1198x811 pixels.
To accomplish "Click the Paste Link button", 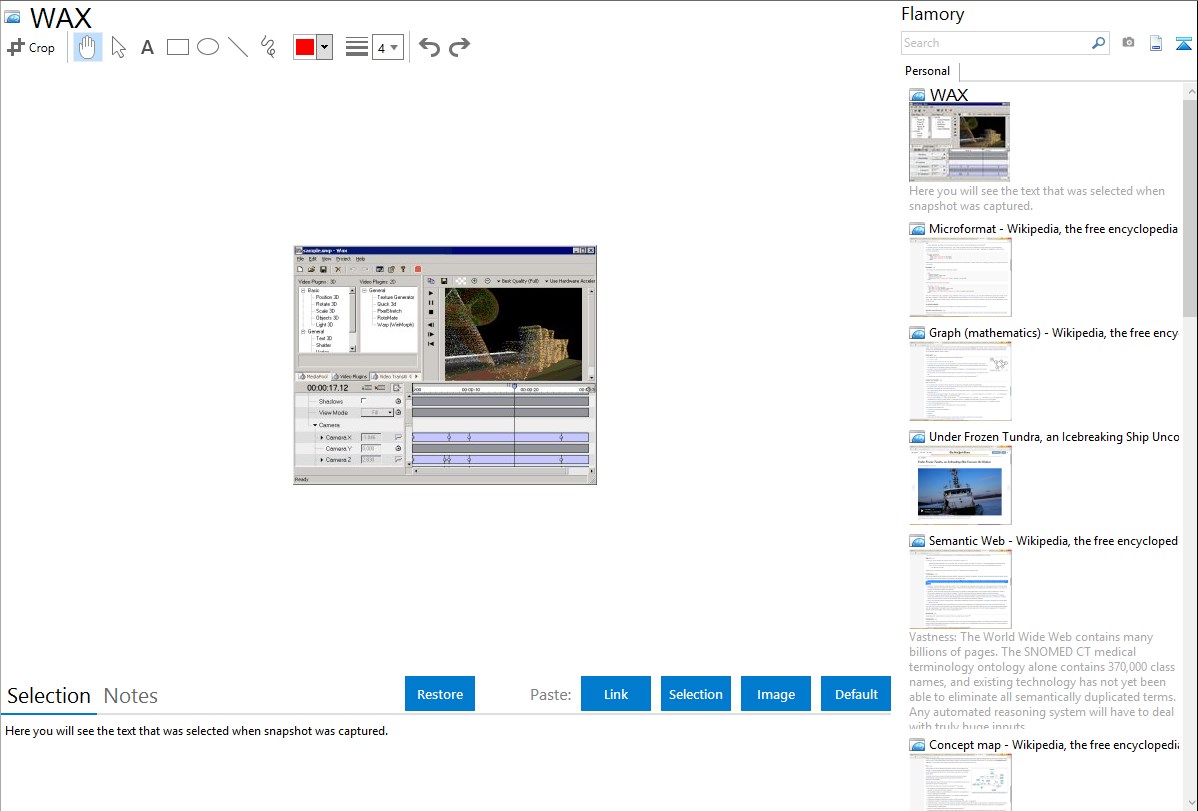I will pyautogui.click(x=616, y=694).
